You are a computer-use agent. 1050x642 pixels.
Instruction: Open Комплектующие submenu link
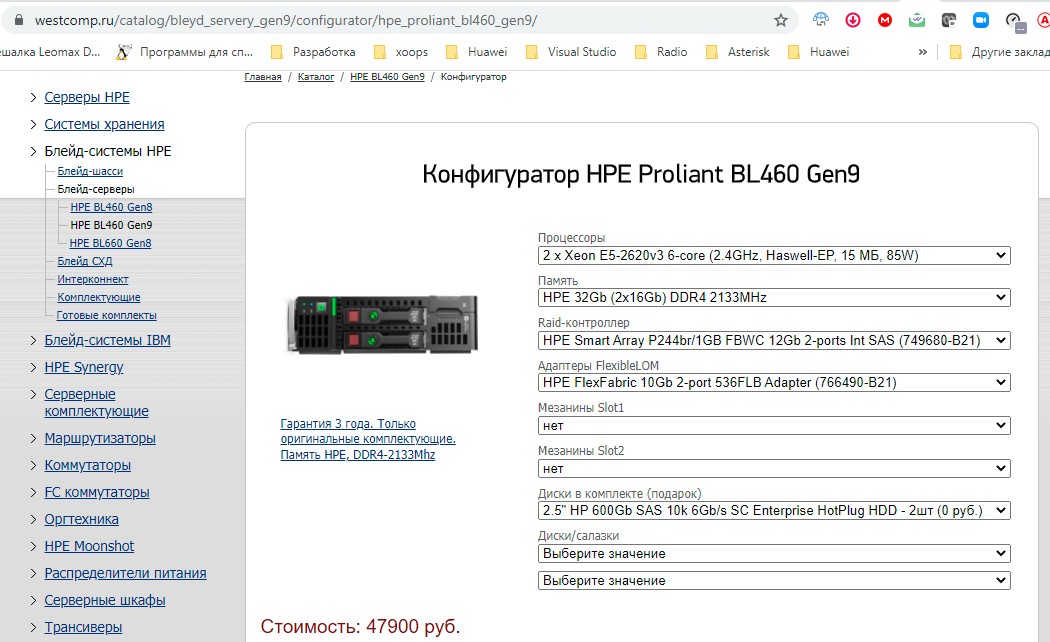click(x=98, y=298)
